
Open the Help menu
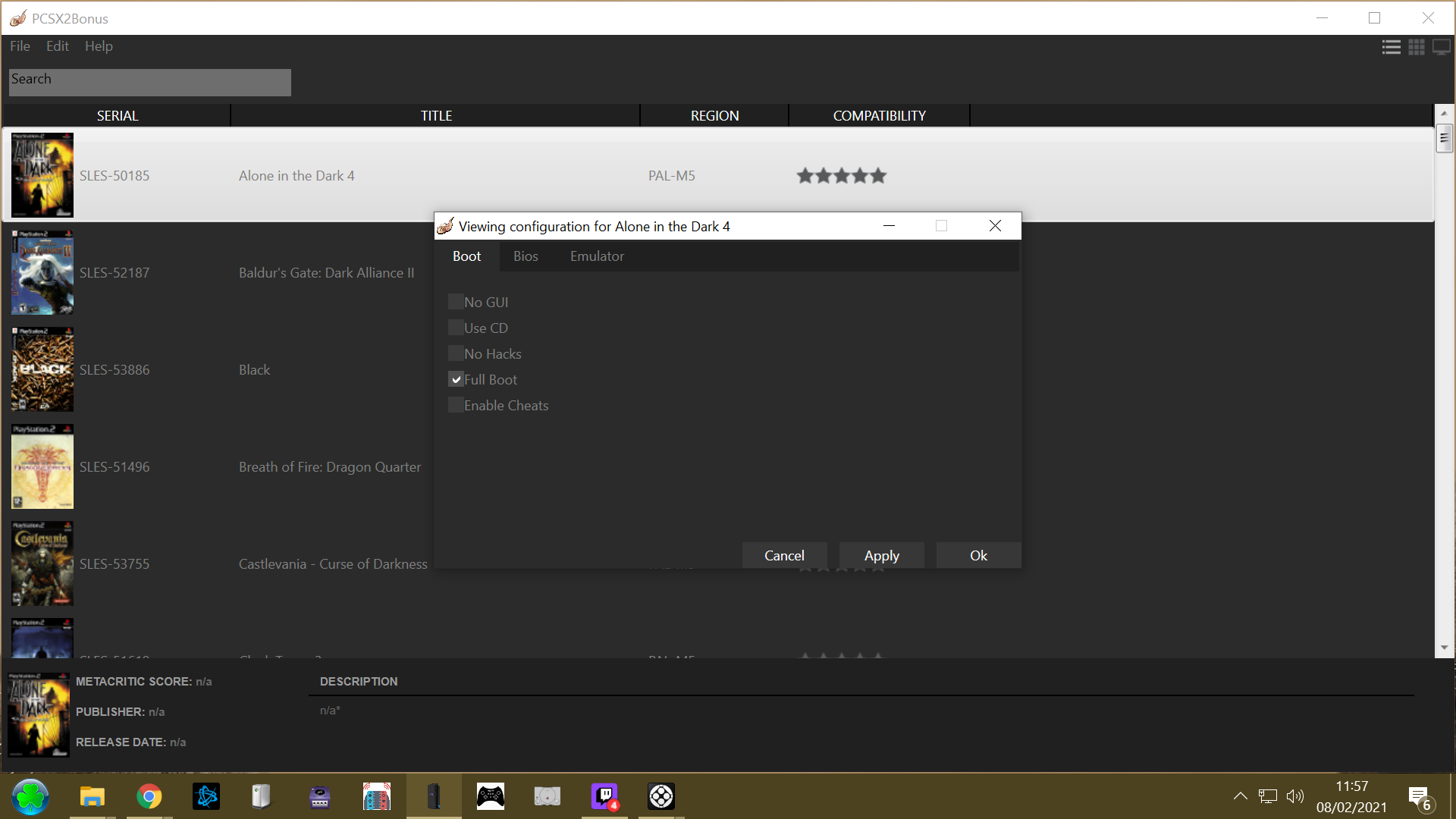99,46
